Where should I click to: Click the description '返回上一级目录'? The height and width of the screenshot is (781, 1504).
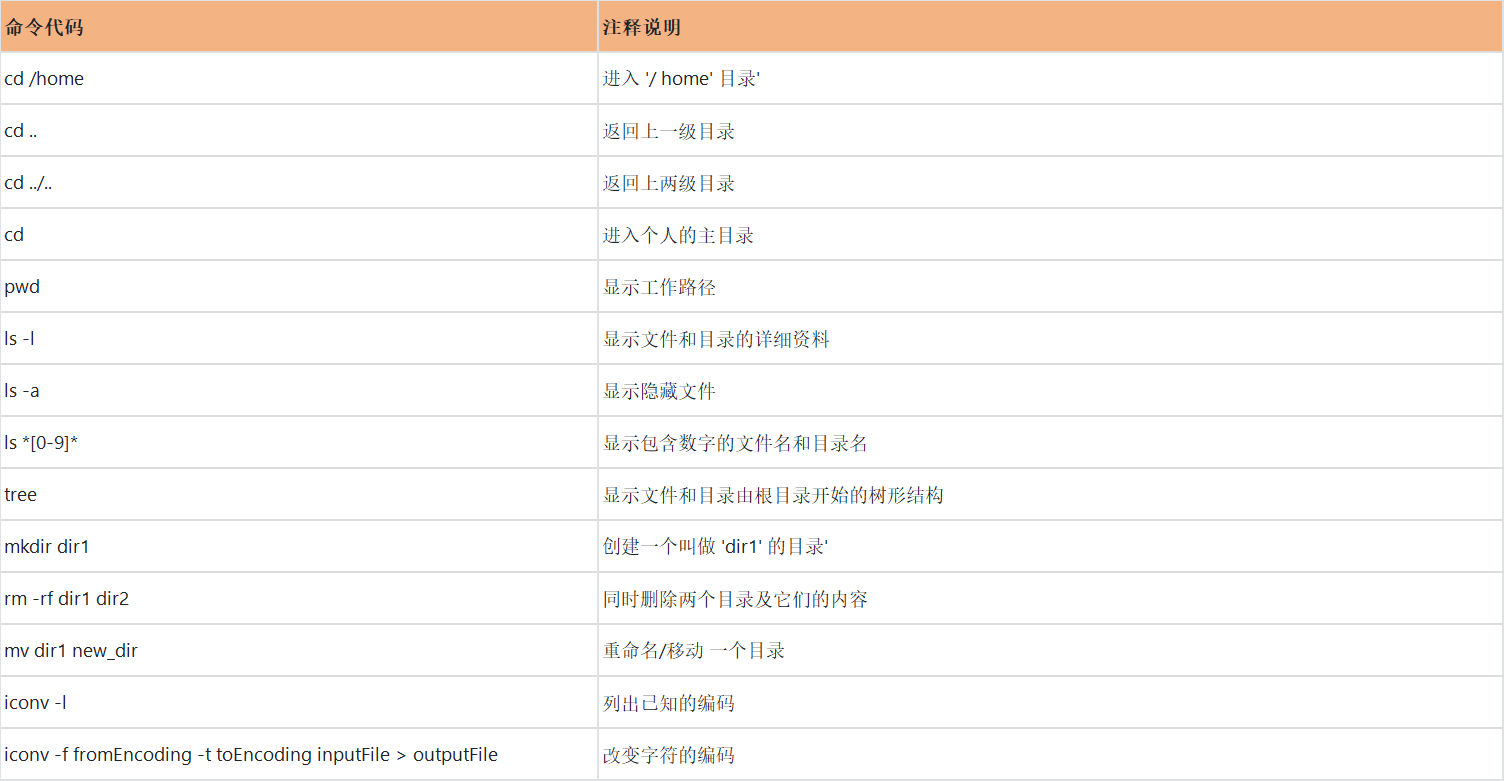click(x=669, y=131)
